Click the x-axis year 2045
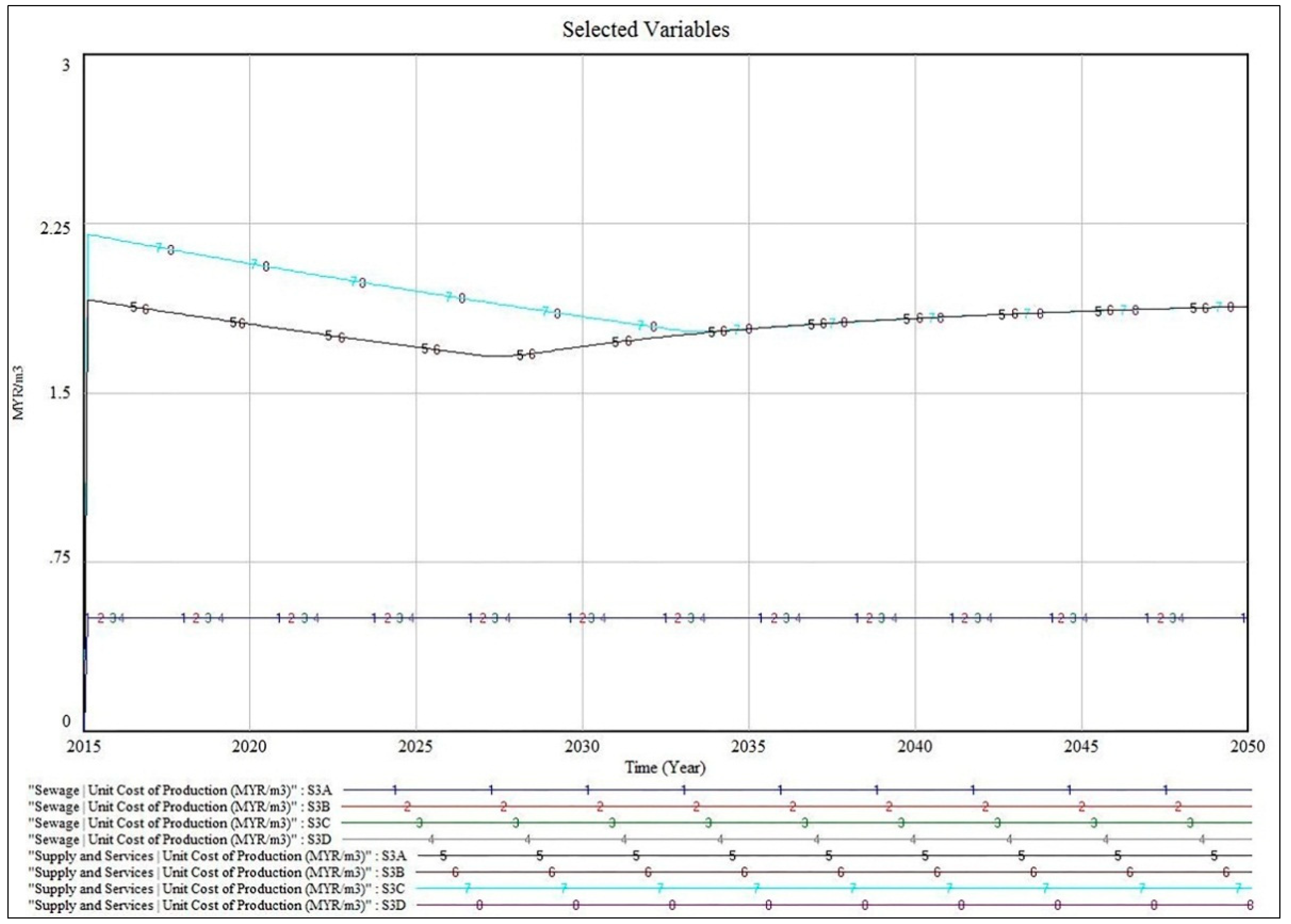Screen dimensions: 1291x924 tap(1081, 746)
